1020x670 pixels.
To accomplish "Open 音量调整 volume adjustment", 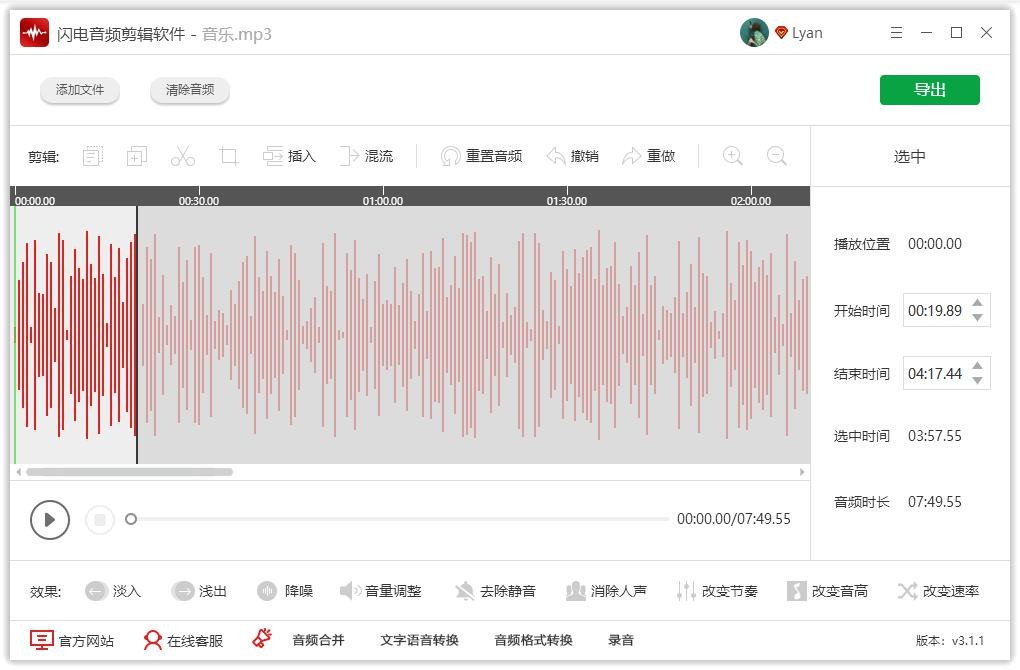I will click(x=381, y=591).
